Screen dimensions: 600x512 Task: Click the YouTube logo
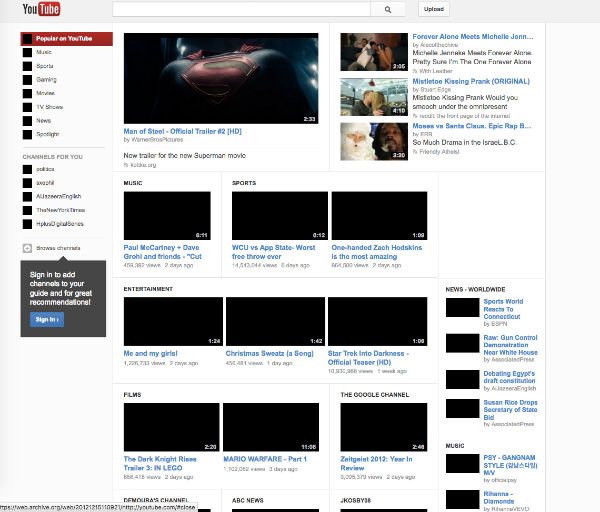tap(41, 10)
